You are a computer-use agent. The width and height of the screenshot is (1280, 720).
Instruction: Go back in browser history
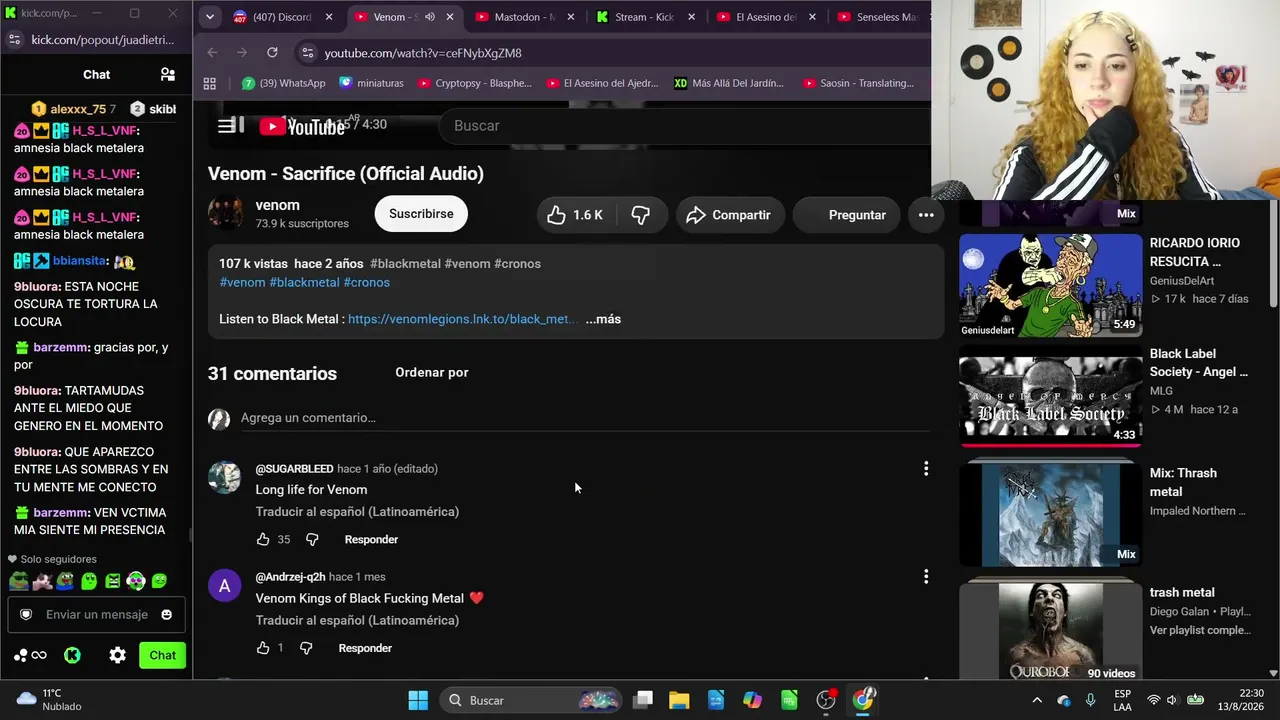click(x=212, y=53)
